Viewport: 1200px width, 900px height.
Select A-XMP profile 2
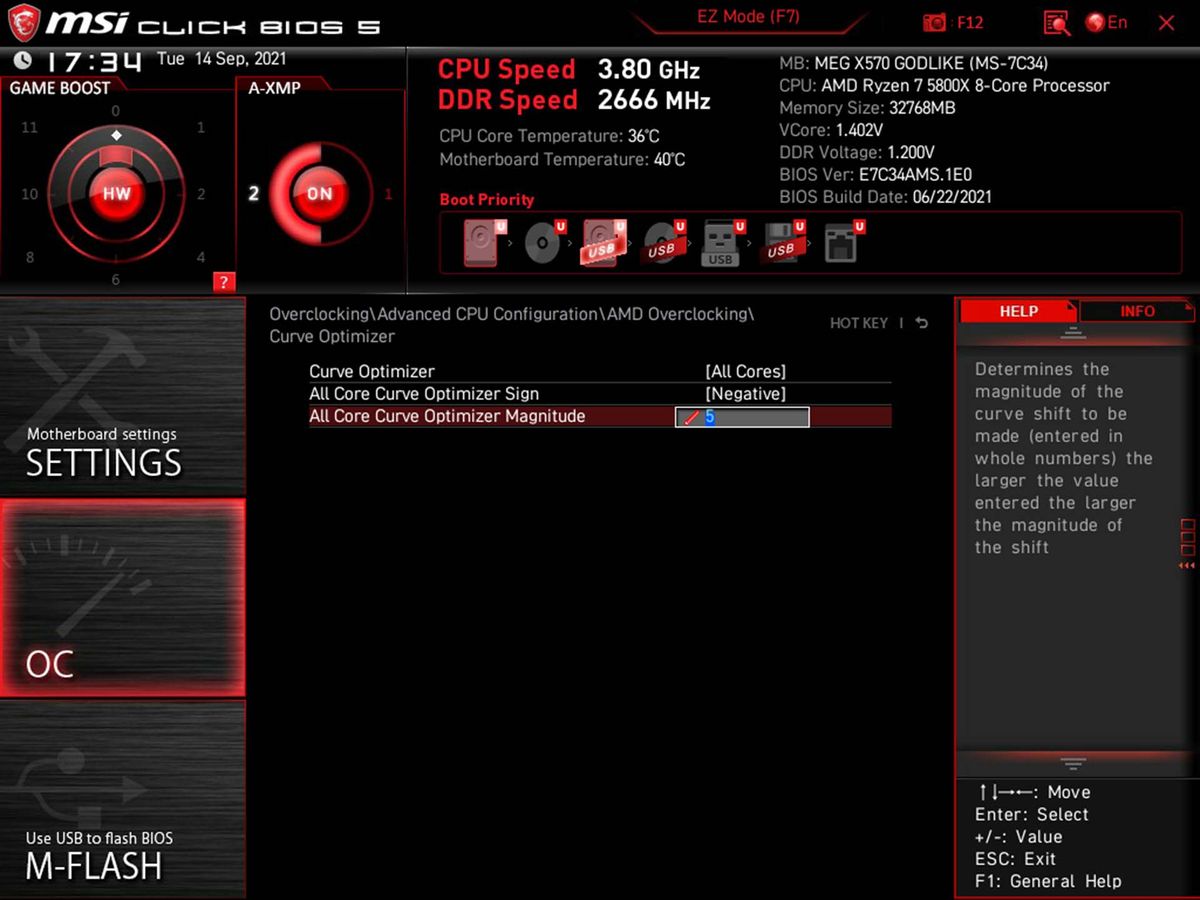coord(254,193)
